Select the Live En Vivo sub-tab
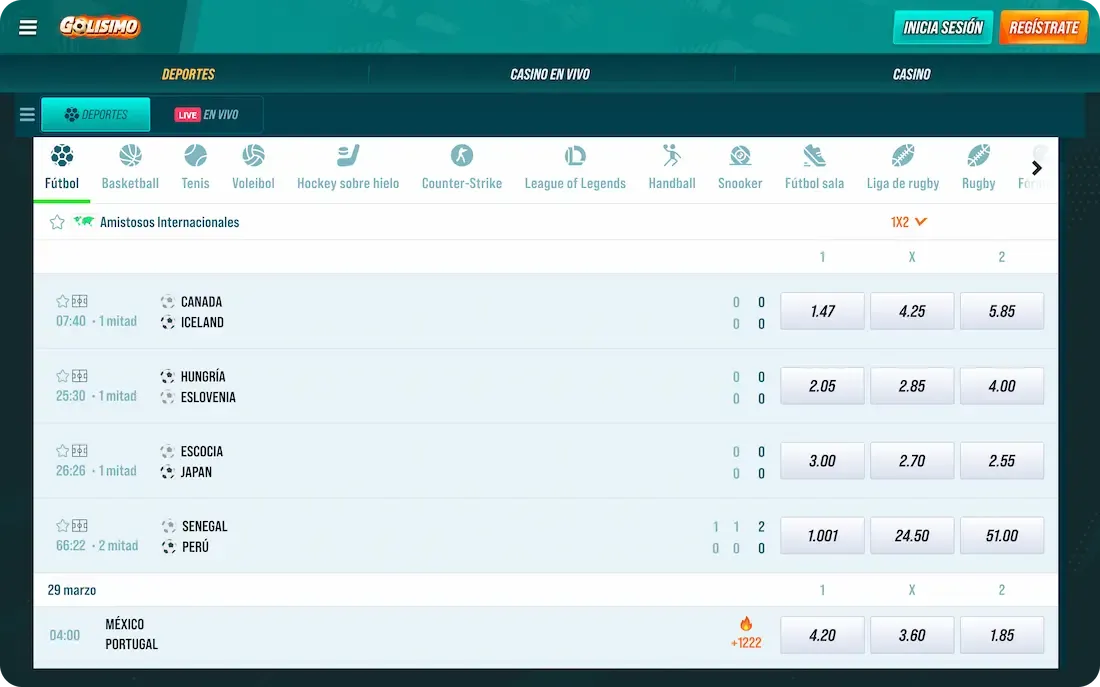The width and height of the screenshot is (1100, 687). (206, 114)
